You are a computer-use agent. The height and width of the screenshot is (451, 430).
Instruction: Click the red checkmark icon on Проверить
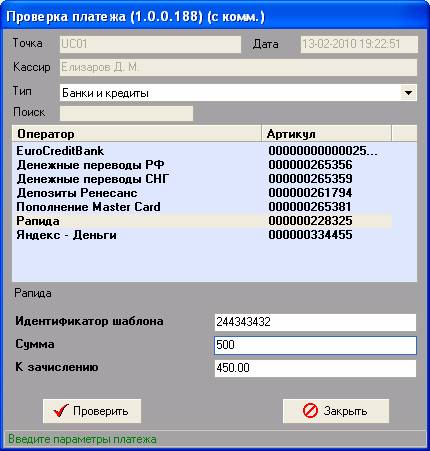coord(61,411)
